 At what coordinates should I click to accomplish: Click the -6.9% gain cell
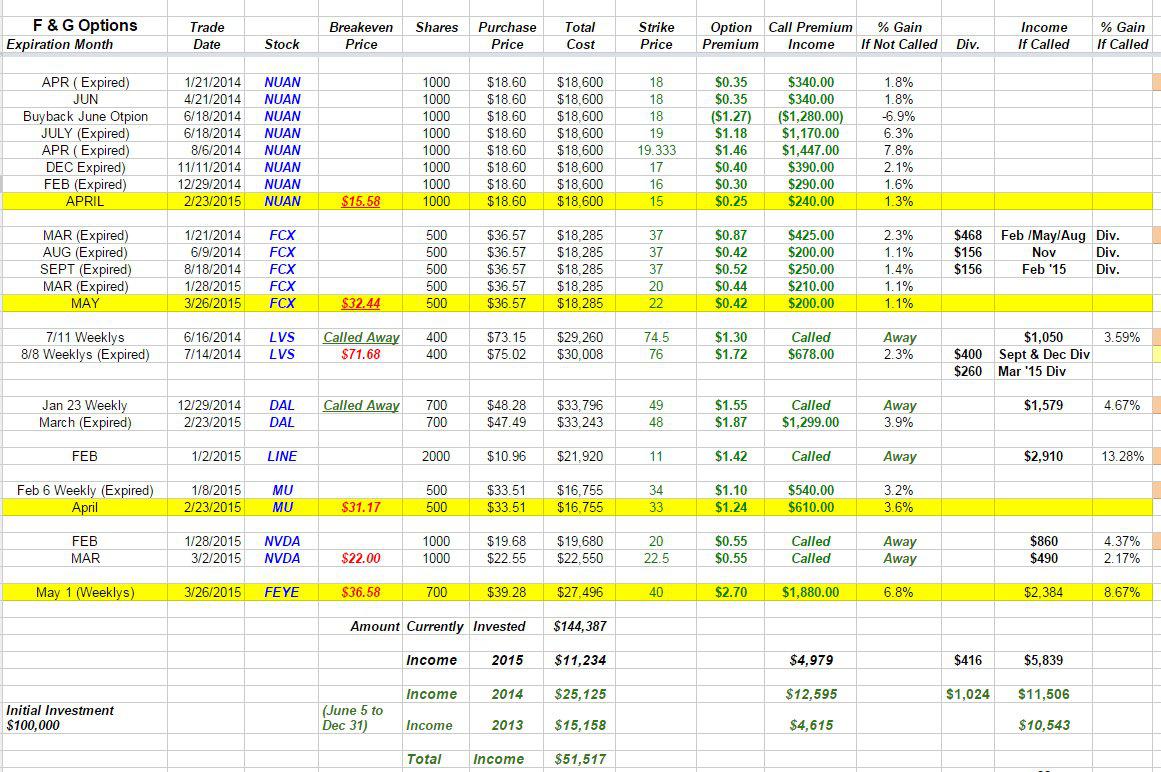pos(899,116)
